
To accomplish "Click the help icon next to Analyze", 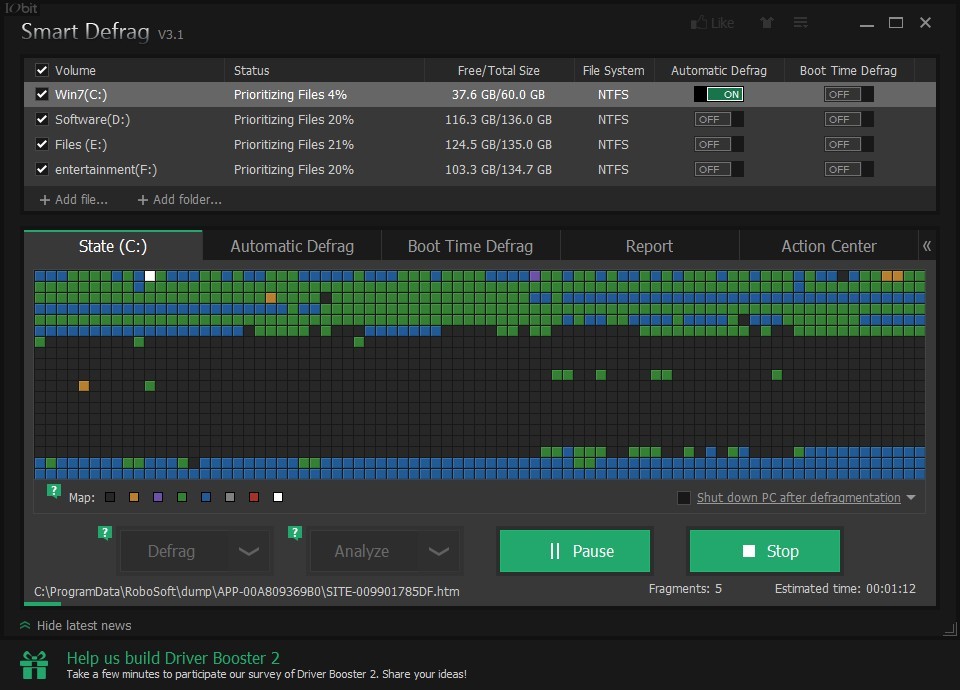I will click(295, 533).
